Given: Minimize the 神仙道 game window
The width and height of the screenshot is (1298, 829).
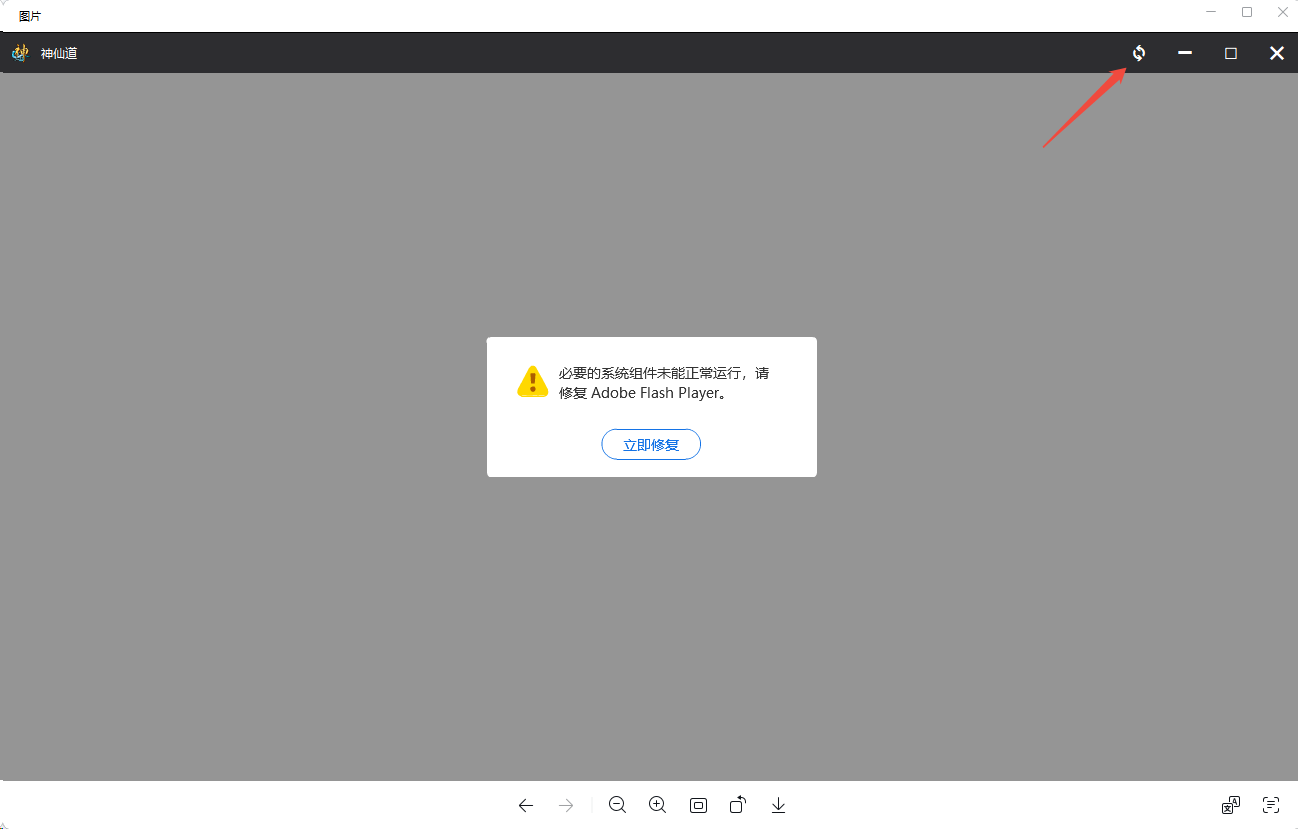Looking at the screenshot, I should click(1185, 53).
